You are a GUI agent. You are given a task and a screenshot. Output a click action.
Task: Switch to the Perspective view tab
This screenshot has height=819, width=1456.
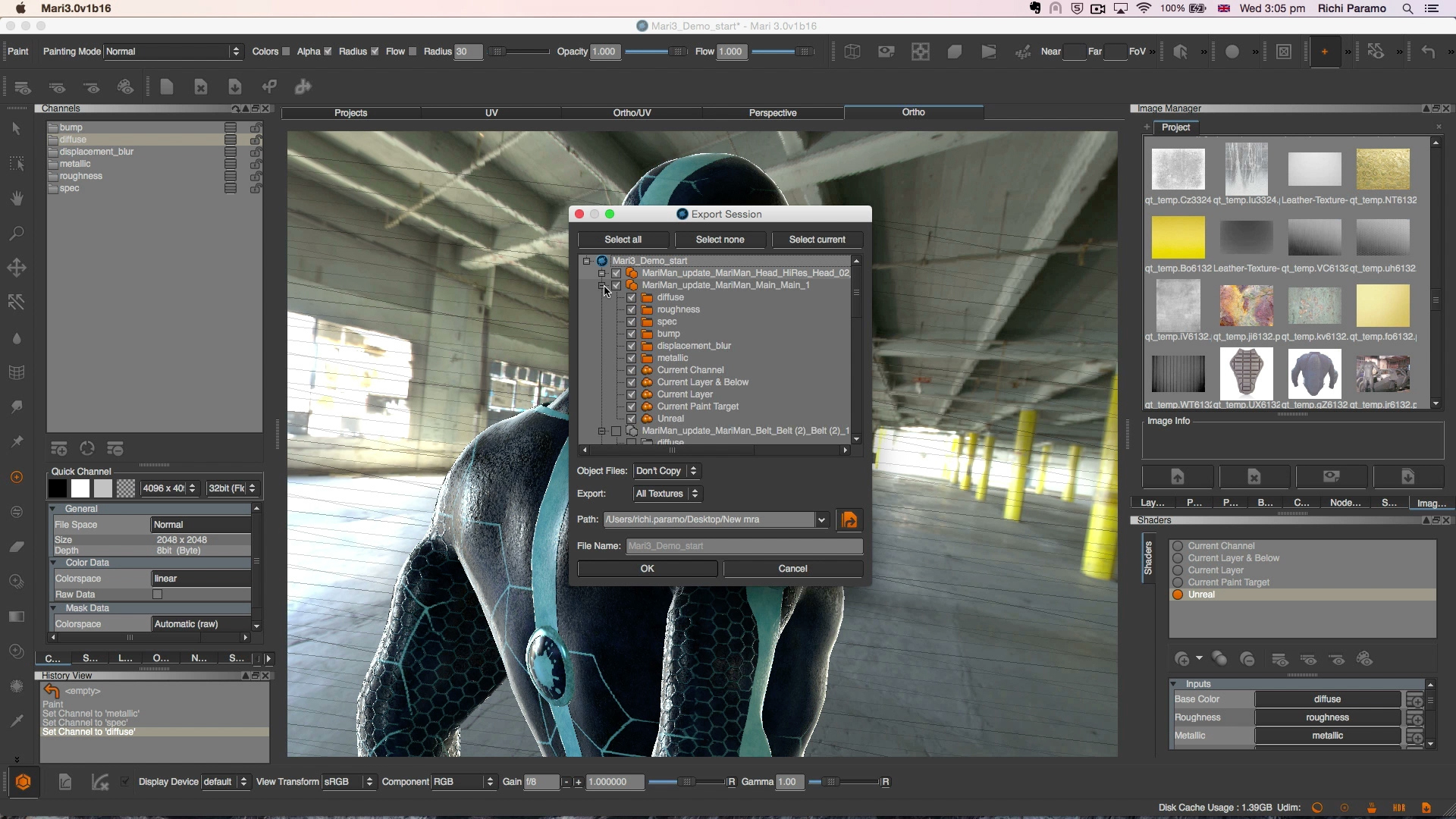coord(773,112)
